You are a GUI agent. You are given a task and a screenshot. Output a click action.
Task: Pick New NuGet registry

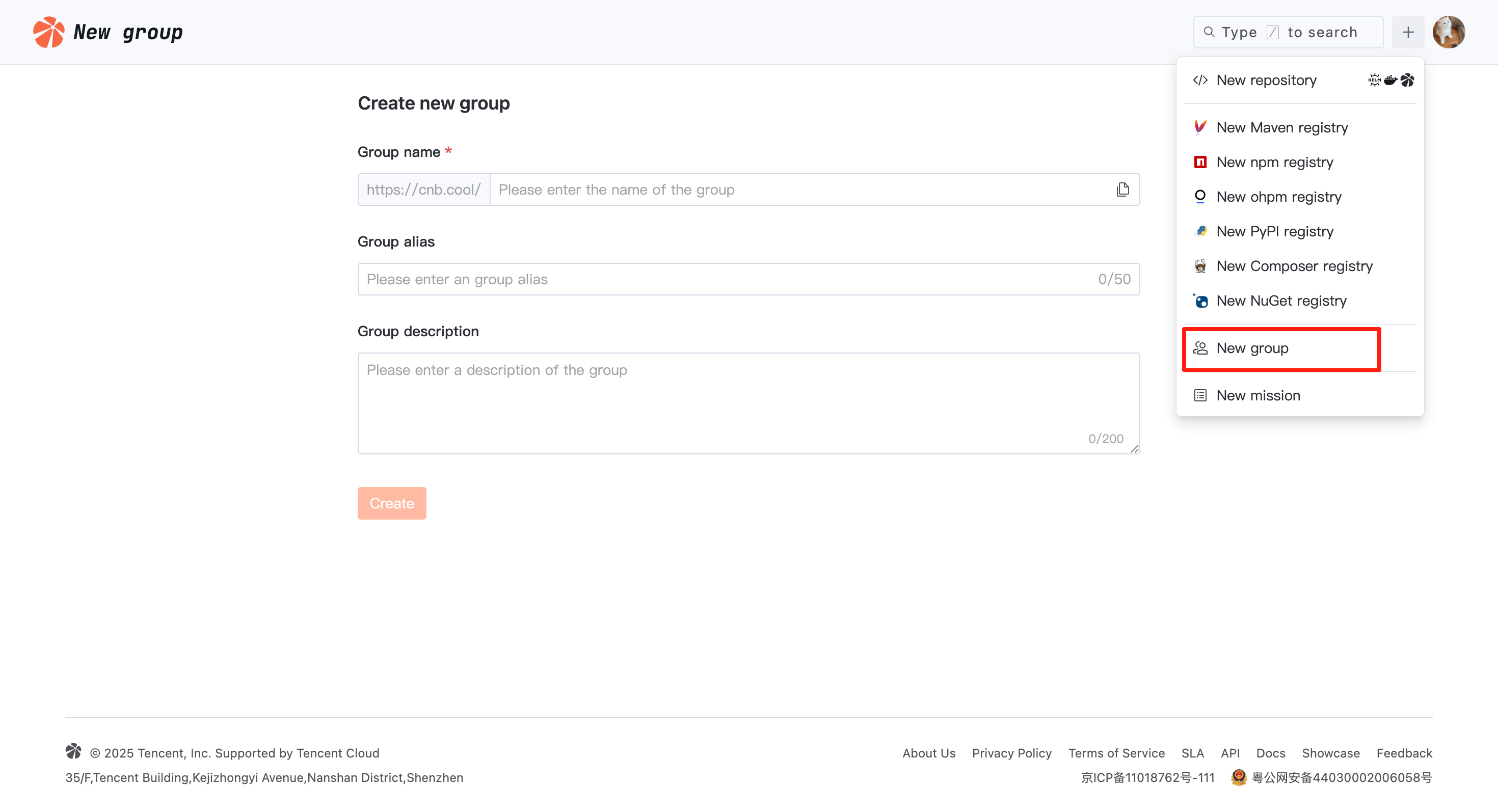click(x=1281, y=301)
